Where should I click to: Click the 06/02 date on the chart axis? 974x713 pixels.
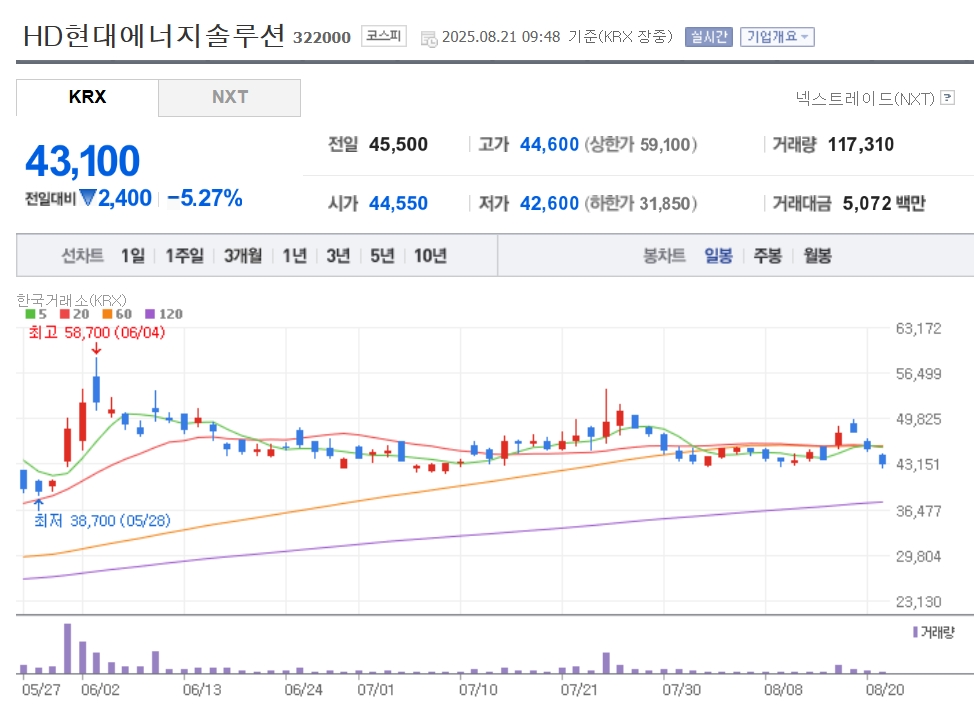101,689
